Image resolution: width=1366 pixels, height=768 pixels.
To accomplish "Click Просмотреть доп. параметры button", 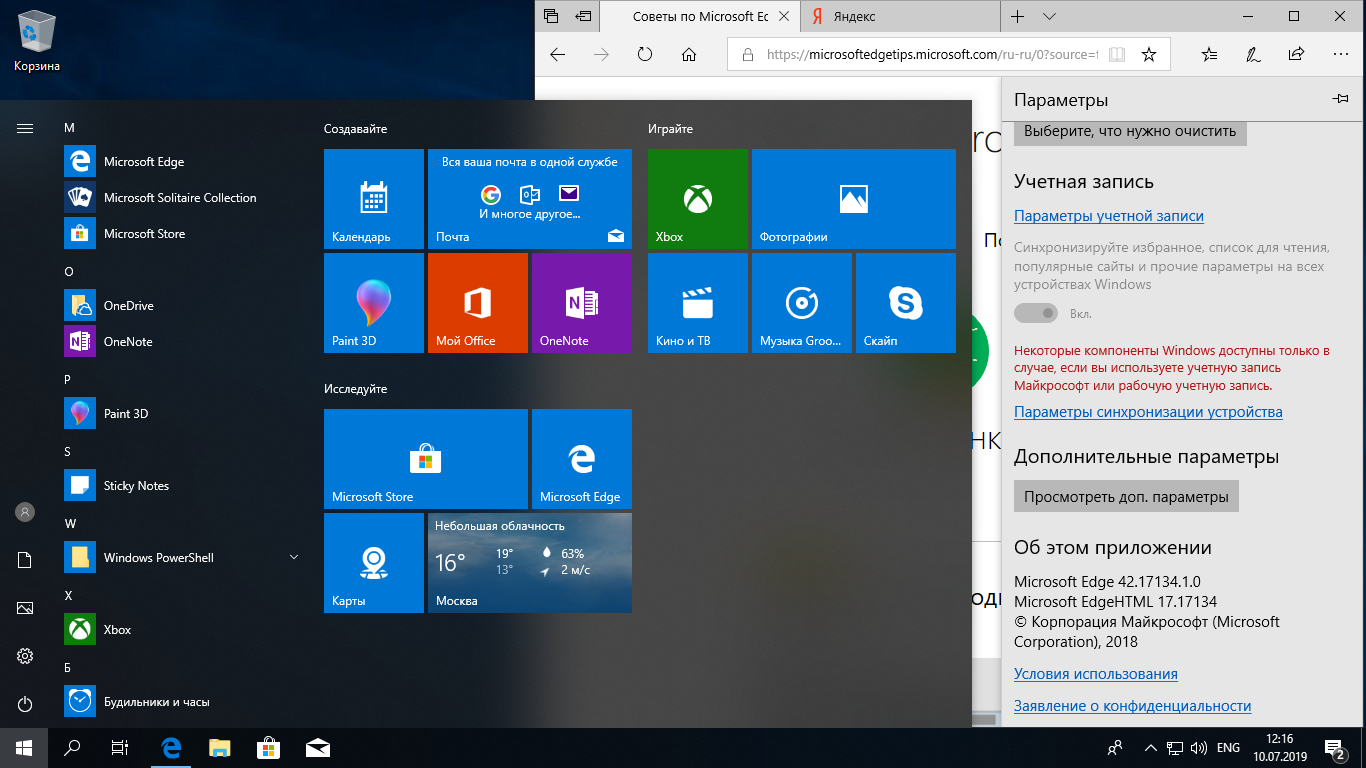I will click(1126, 497).
